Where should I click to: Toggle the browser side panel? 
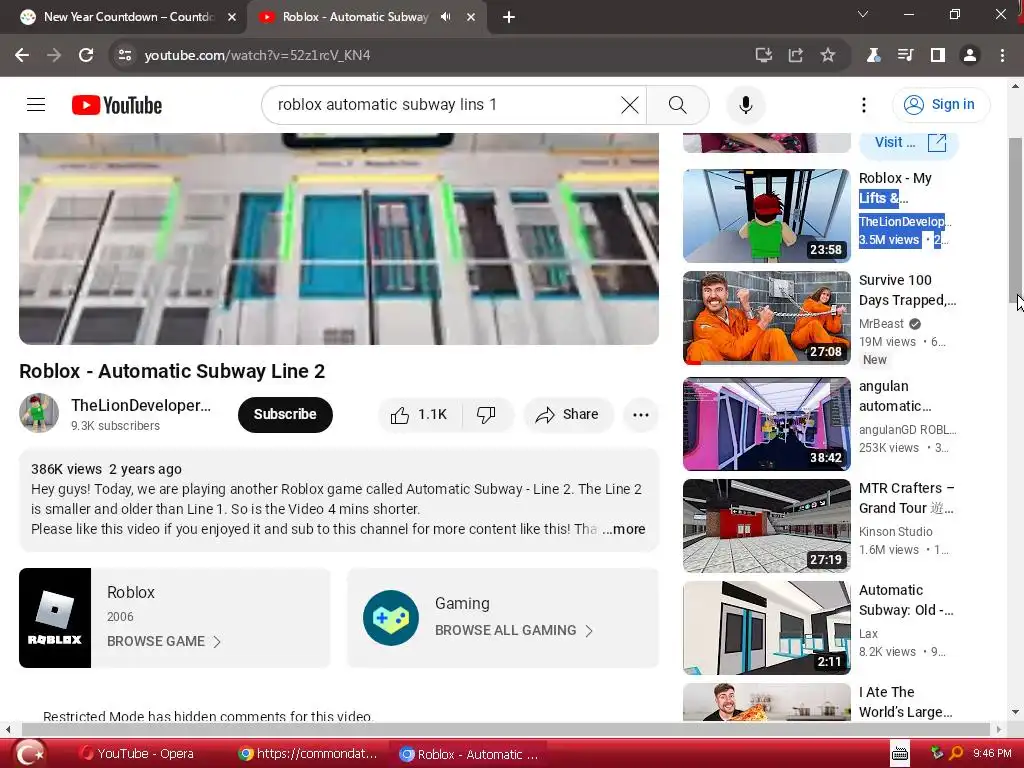[x=938, y=56]
